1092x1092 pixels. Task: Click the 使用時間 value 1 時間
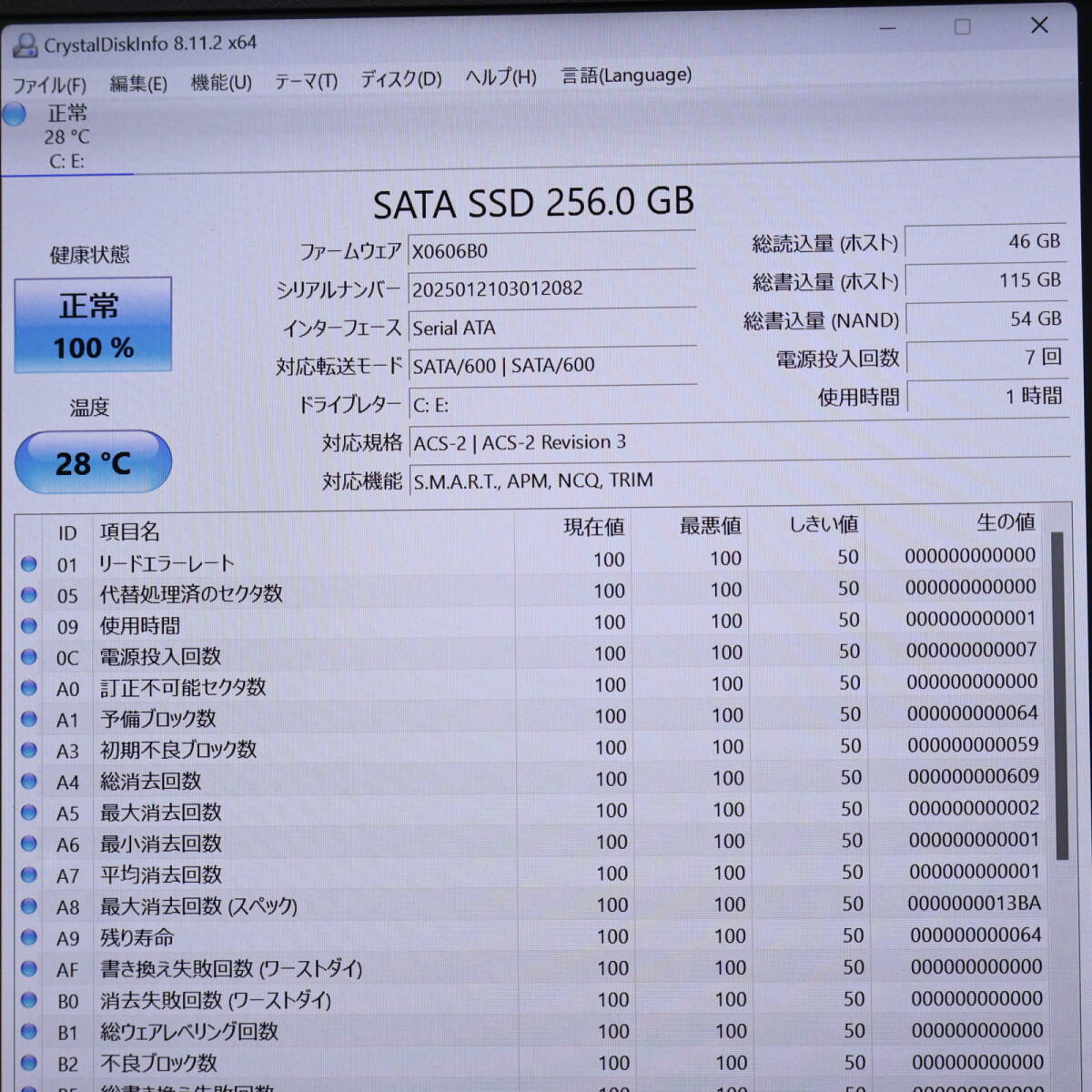[x=989, y=396]
